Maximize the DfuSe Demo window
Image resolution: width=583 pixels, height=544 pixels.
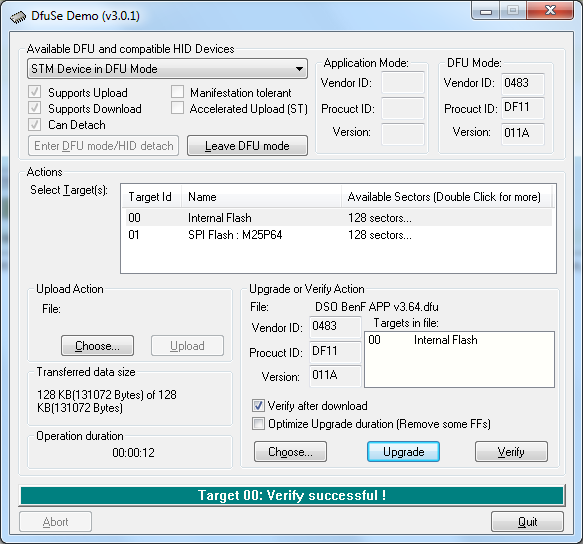(x=513, y=10)
